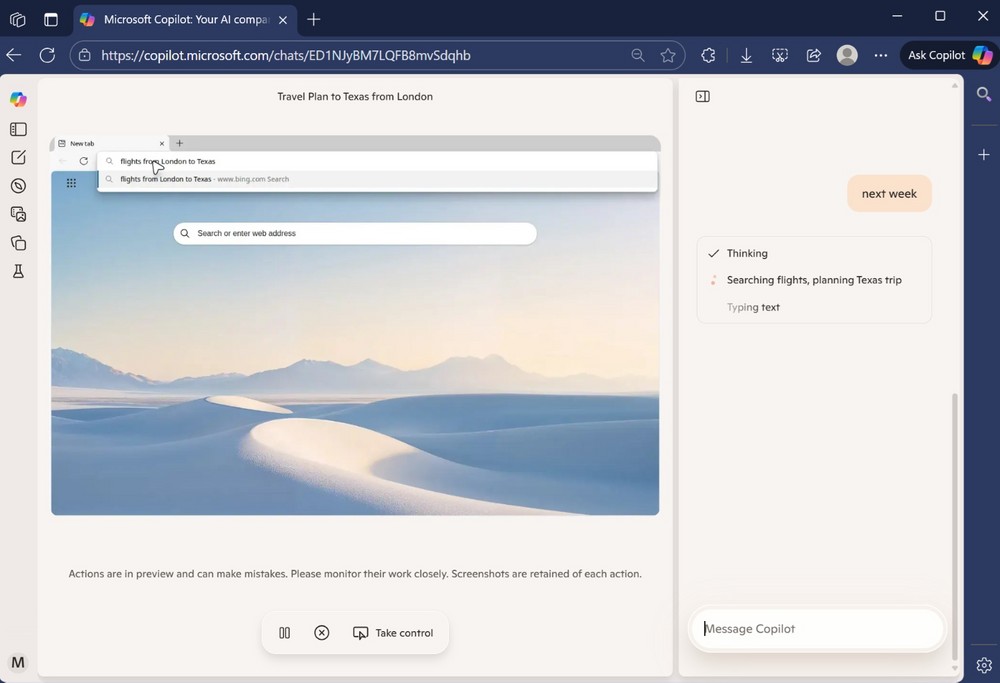Open a new browser tab
The width and height of the screenshot is (1000, 683).
(314, 19)
